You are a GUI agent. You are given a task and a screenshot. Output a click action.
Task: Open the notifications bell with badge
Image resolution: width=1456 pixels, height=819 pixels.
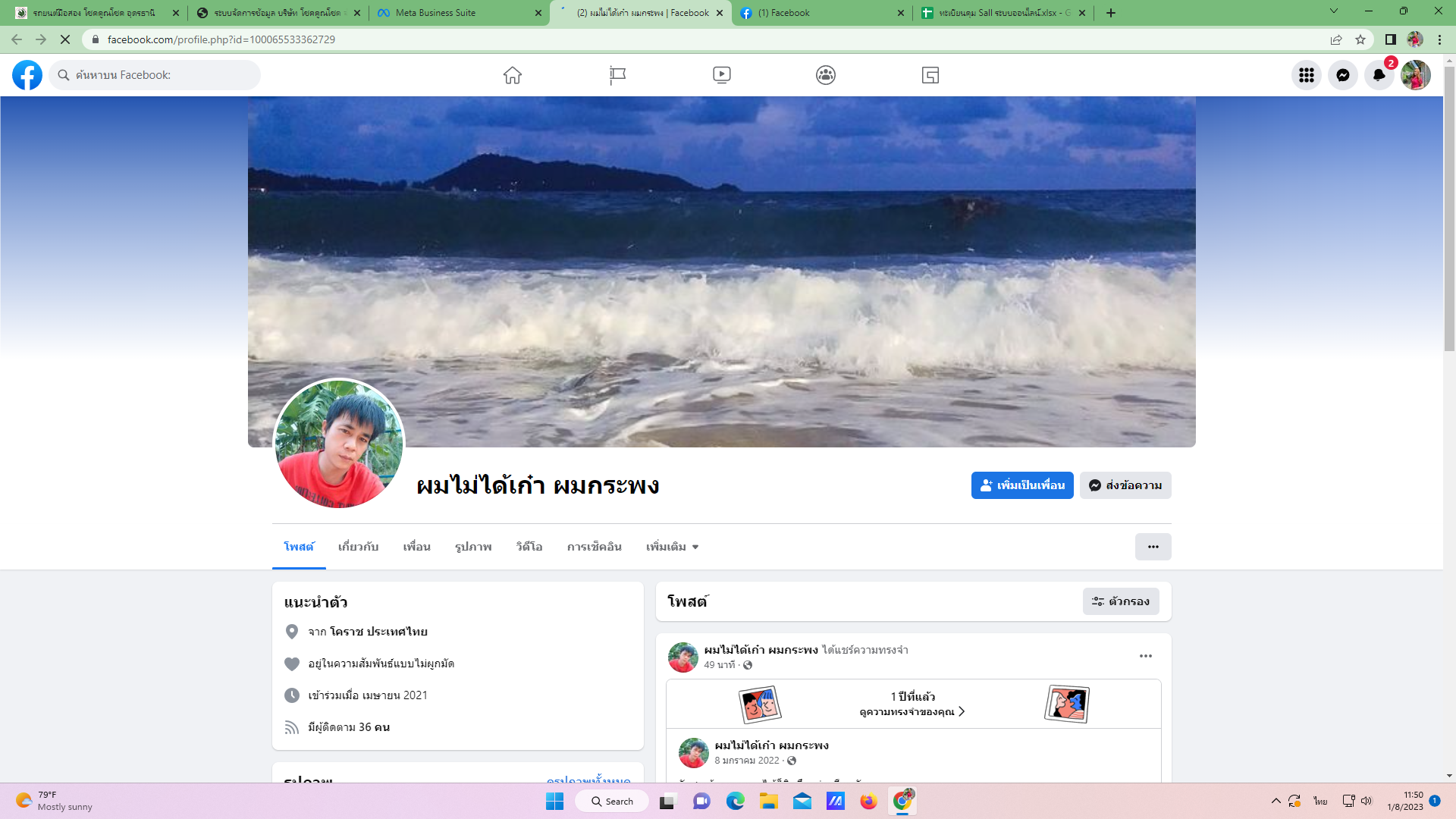[1379, 75]
